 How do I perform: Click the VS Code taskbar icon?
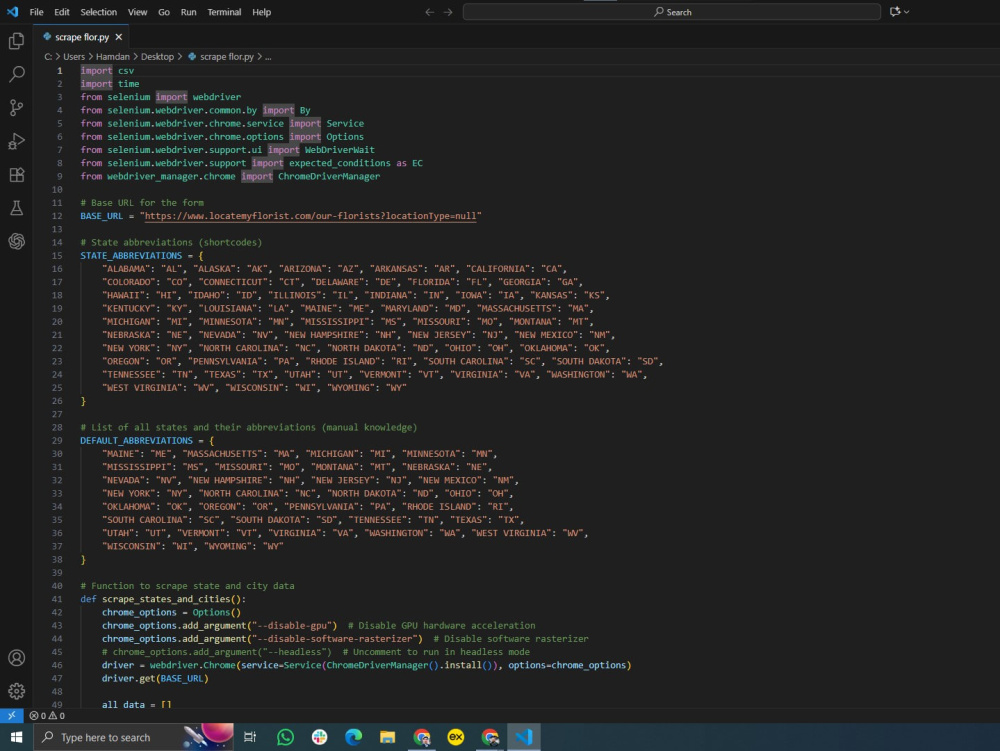tap(524, 737)
